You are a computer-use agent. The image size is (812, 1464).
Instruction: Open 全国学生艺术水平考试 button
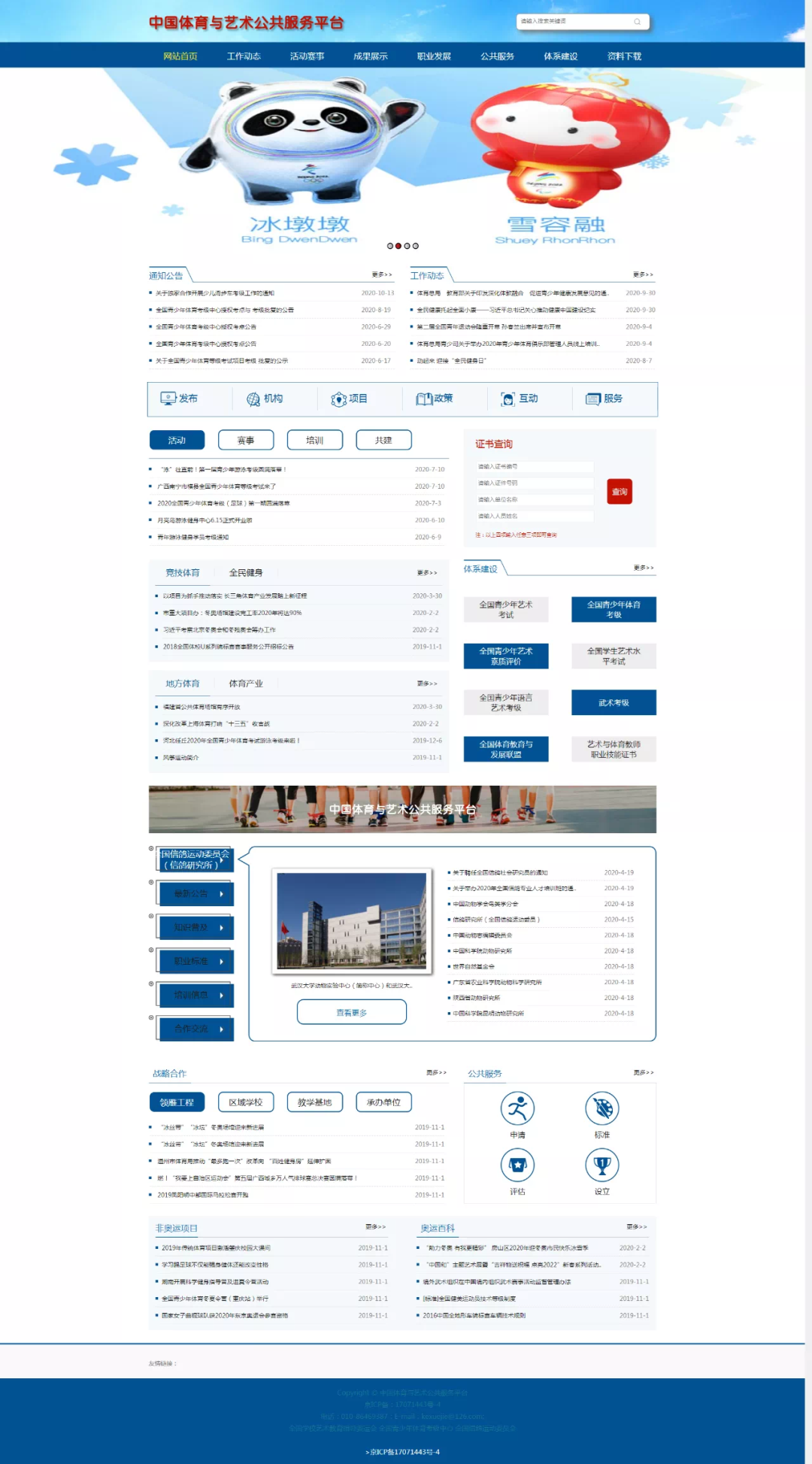click(614, 656)
